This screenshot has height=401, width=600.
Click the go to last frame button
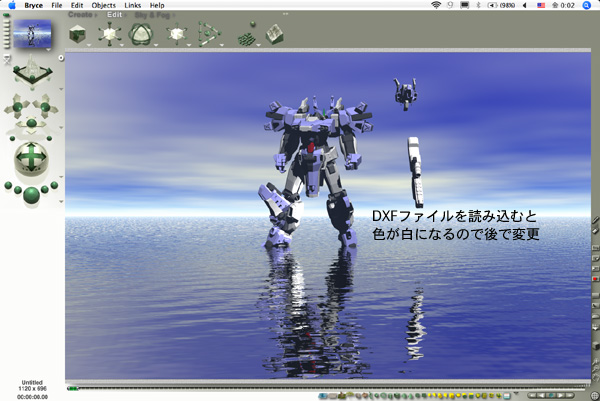pyautogui.click(x=570, y=395)
